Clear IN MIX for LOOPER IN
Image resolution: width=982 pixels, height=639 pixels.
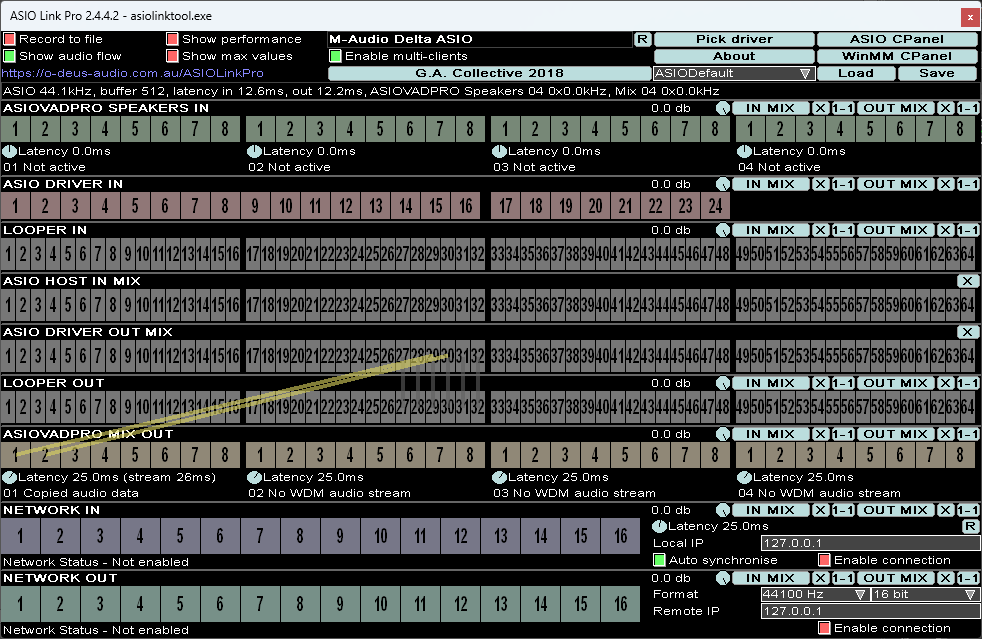pos(820,231)
